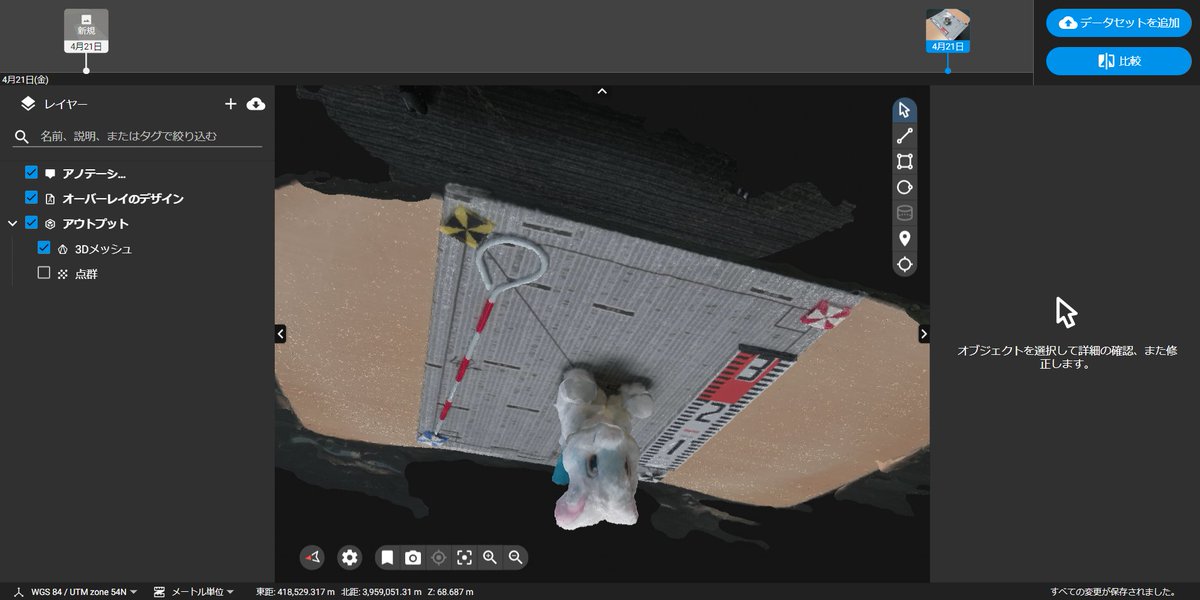Uncheck the 3Dメッシュ layer
The width and height of the screenshot is (1200, 600).
(44, 247)
